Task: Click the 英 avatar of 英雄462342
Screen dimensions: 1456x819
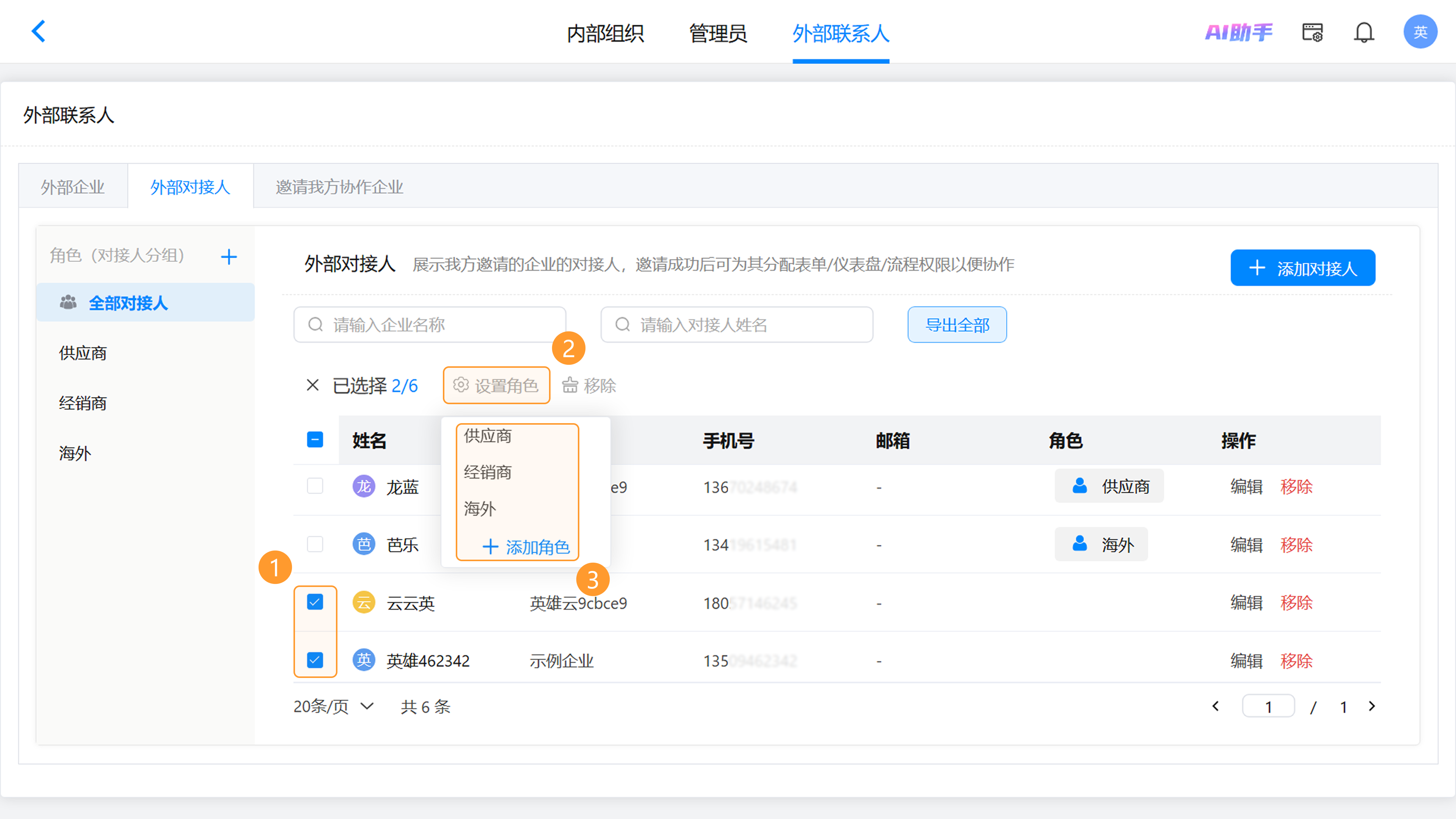Action: [364, 660]
